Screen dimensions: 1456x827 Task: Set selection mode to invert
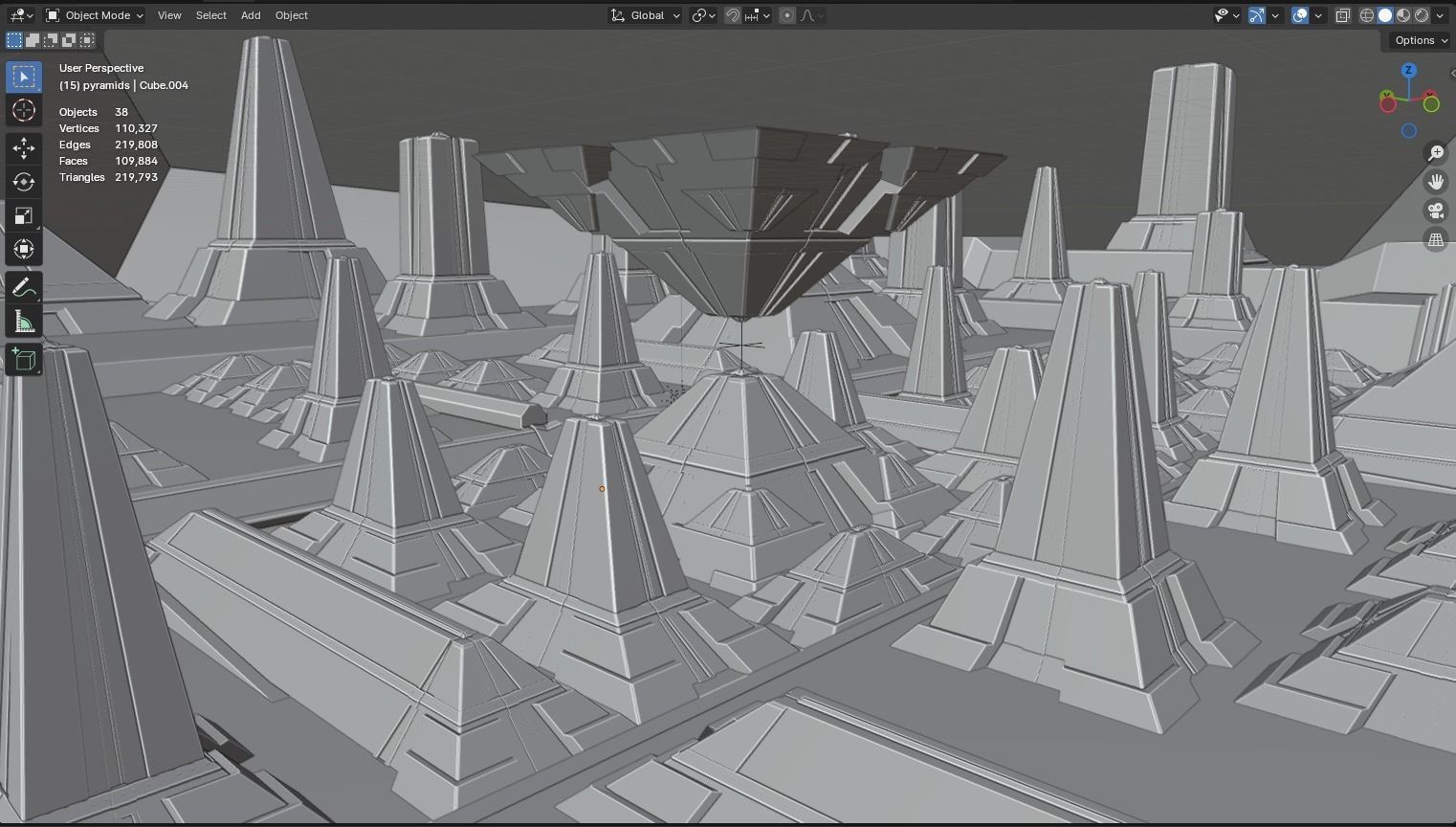(x=69, y=40)
